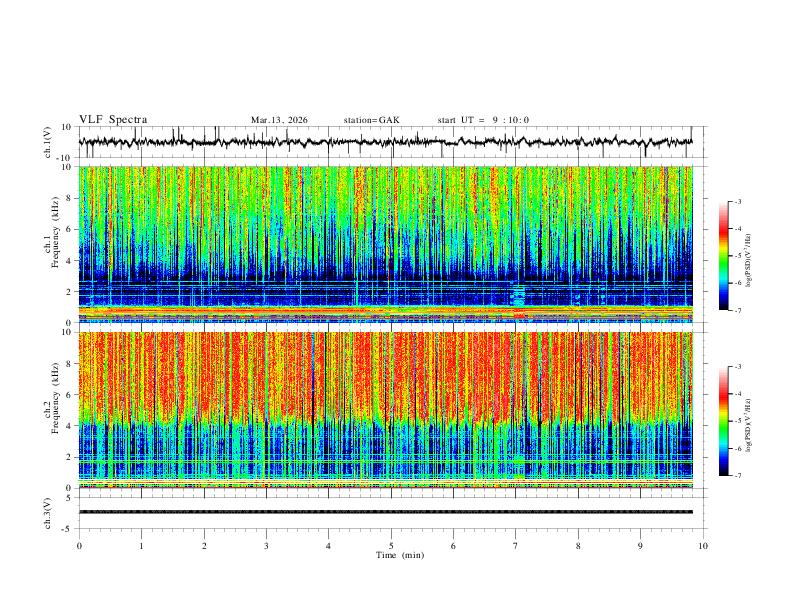Image resolution: width=792 pixels, height=612 pixels.
Task: Click time axis tick label "1"
Action: coord(141,546)
